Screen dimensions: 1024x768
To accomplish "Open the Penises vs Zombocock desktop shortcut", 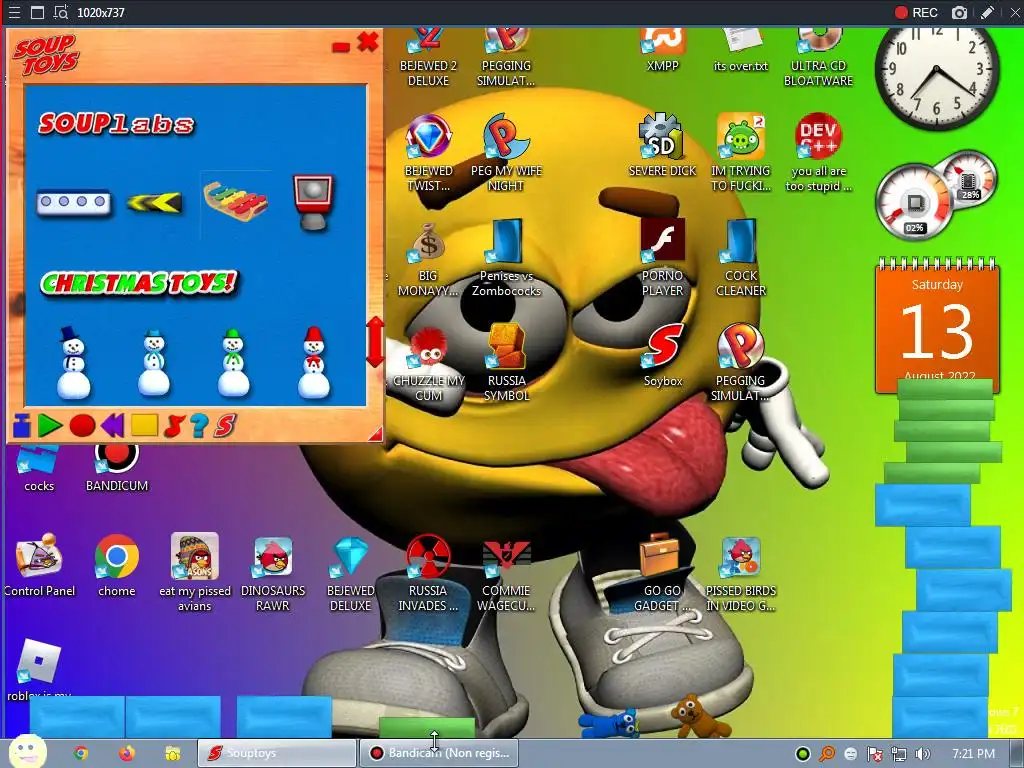I will point(506,259).
